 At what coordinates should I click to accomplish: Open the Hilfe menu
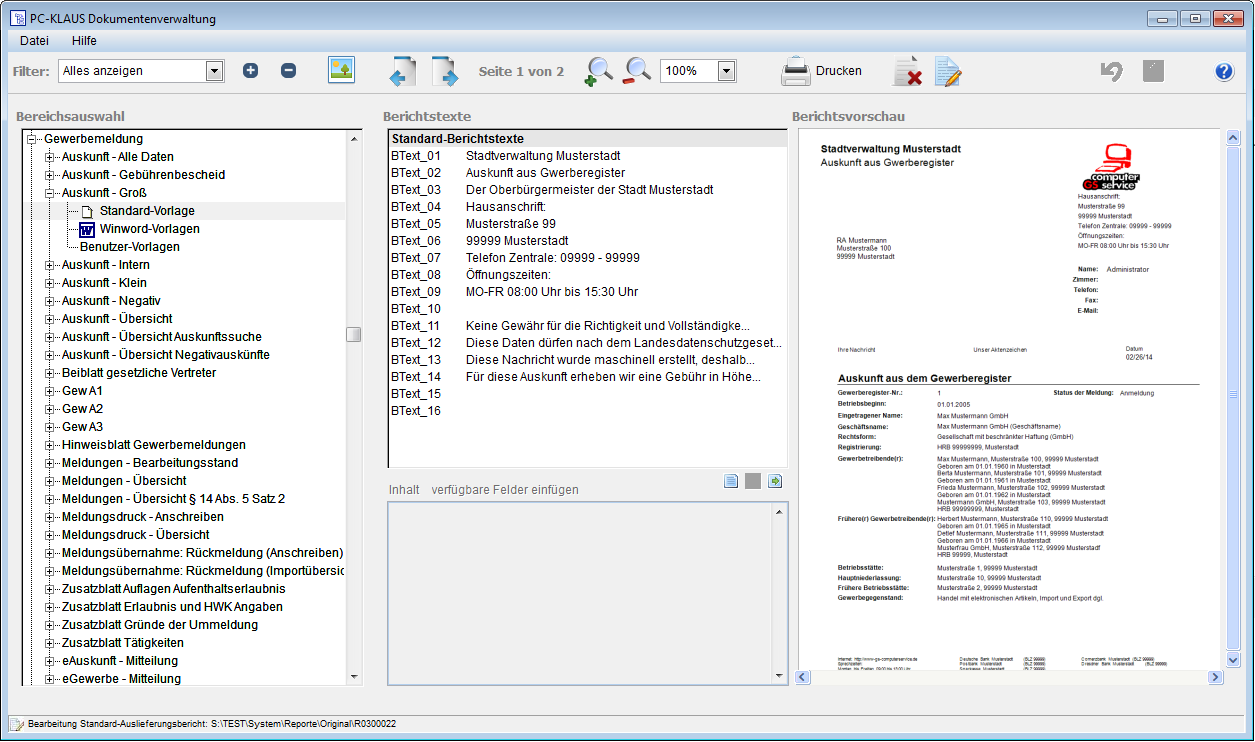(x=84, y=41)
